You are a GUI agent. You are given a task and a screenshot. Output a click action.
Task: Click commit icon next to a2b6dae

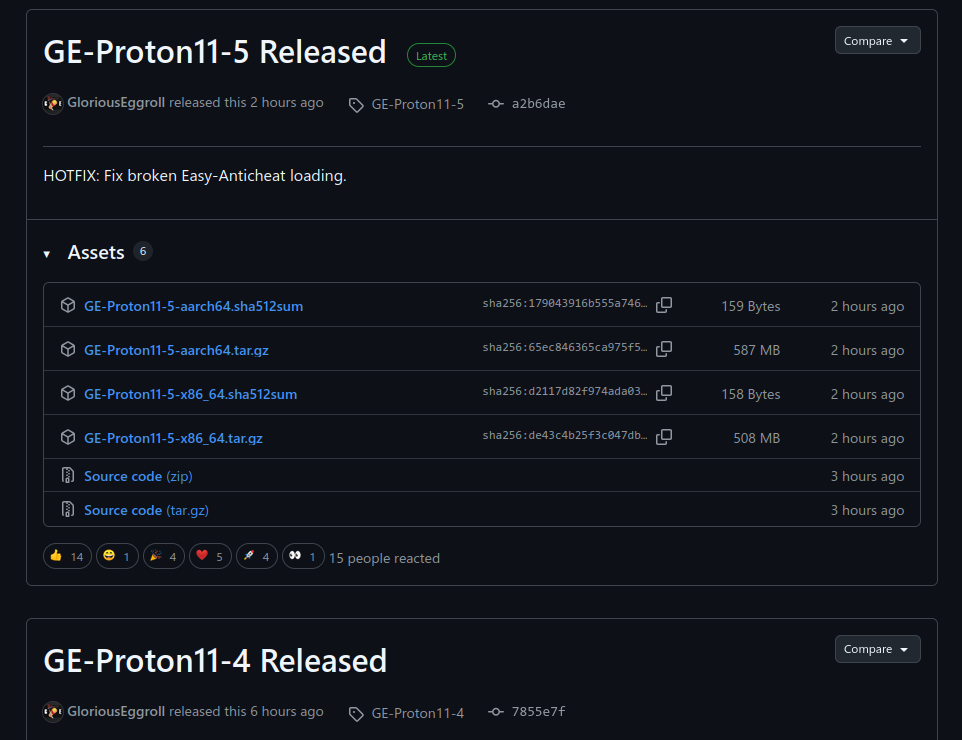tap(496, 104)
